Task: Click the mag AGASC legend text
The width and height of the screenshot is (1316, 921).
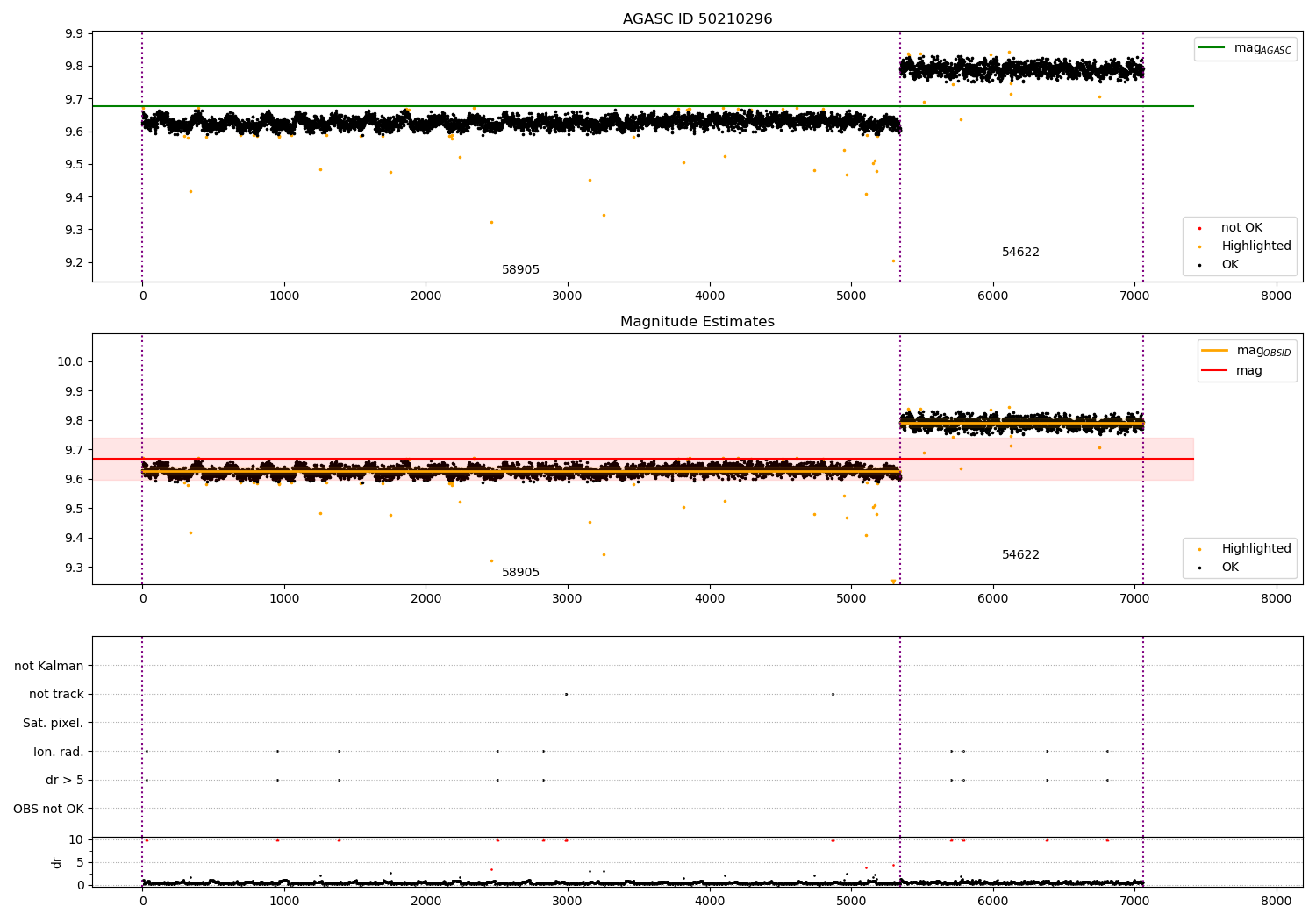Action: 1262,48
